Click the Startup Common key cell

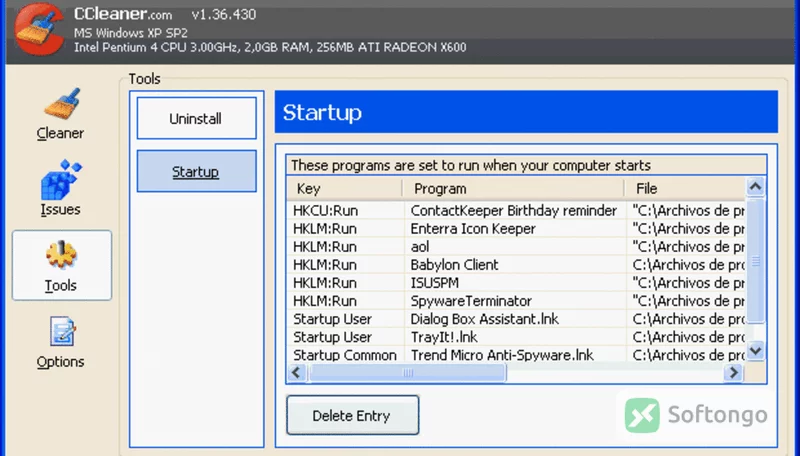(344, 355)
